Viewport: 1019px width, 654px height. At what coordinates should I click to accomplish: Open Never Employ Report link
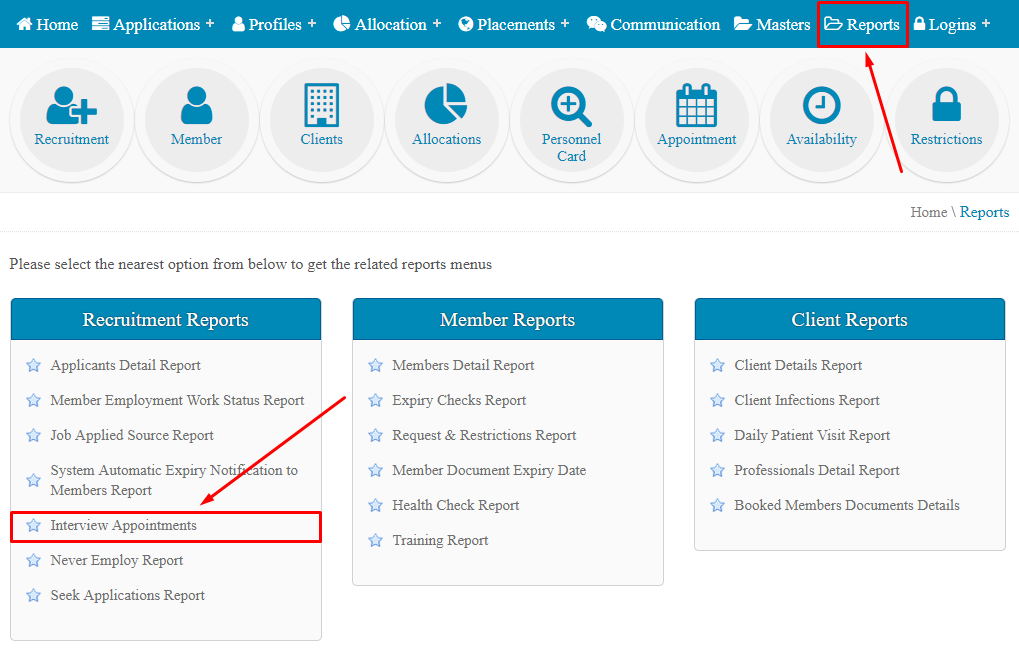click(117, 560)
